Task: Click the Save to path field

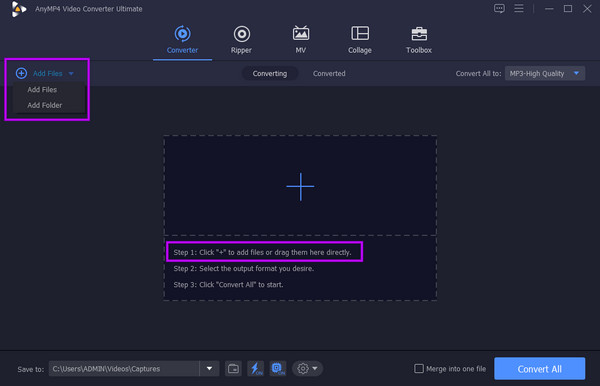Action: (x=124, y=369)
